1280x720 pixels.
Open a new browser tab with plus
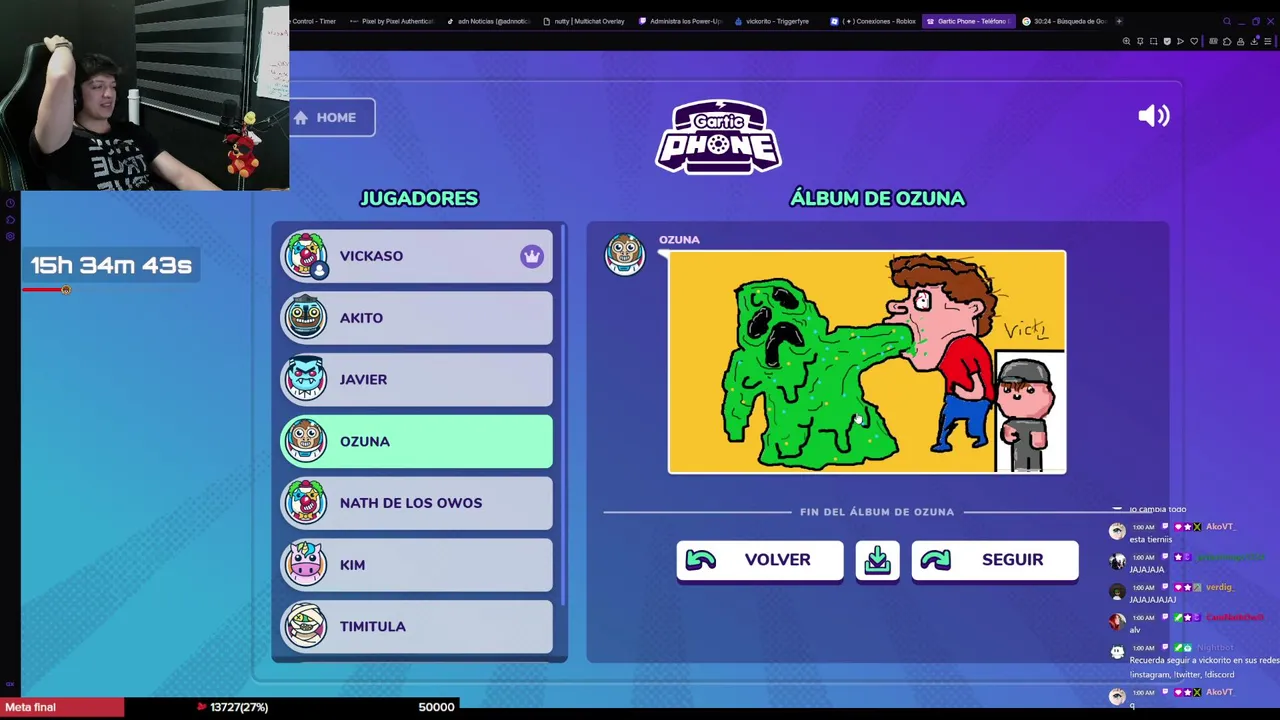(x=1119, y=21)
